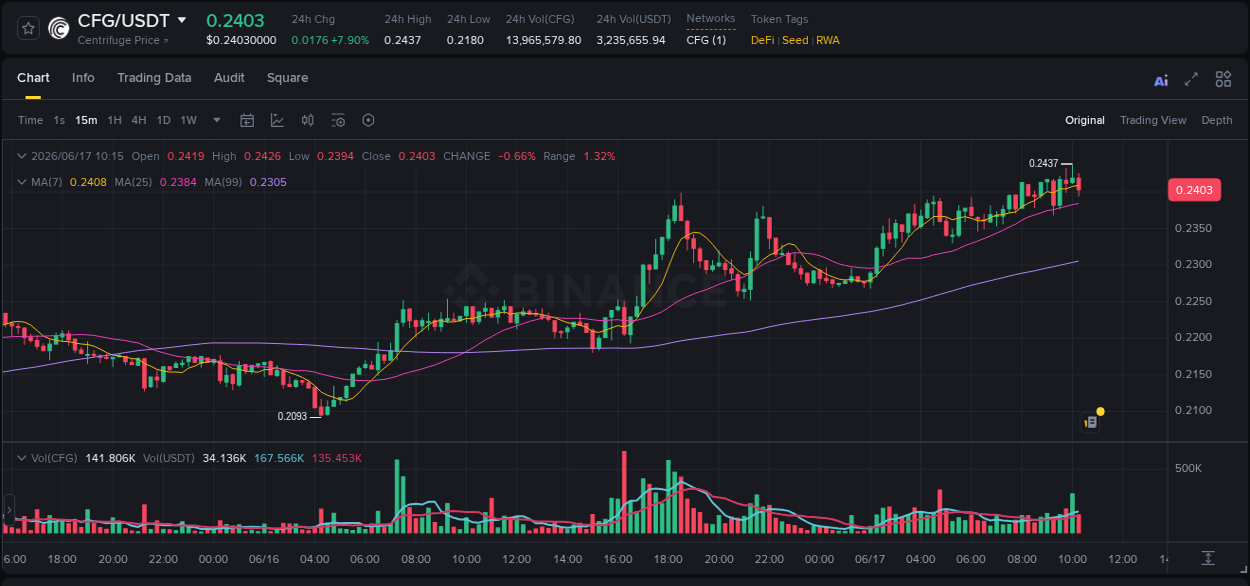Screen dimensions: 1250x586
Task: Click the CHANGE -0.66% value
Action: pyautogui.click(x=517, y=156)
